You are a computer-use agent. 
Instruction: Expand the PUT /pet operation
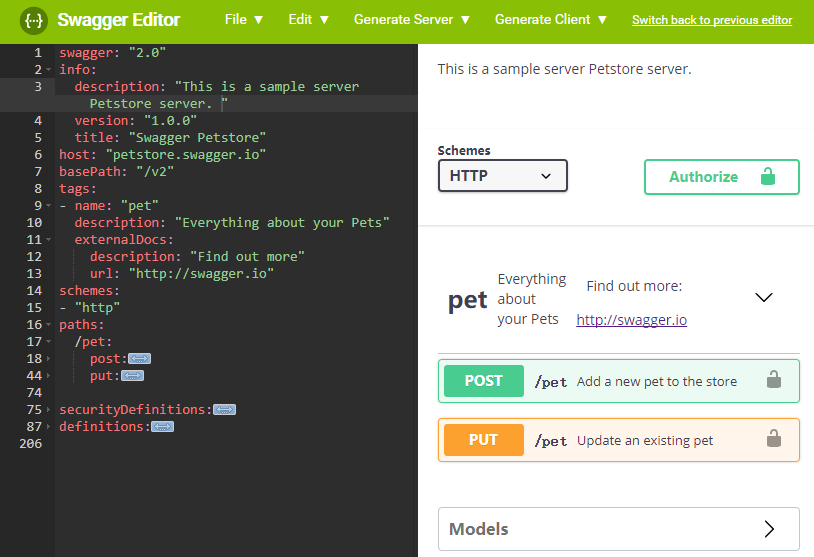coord(619,440)
